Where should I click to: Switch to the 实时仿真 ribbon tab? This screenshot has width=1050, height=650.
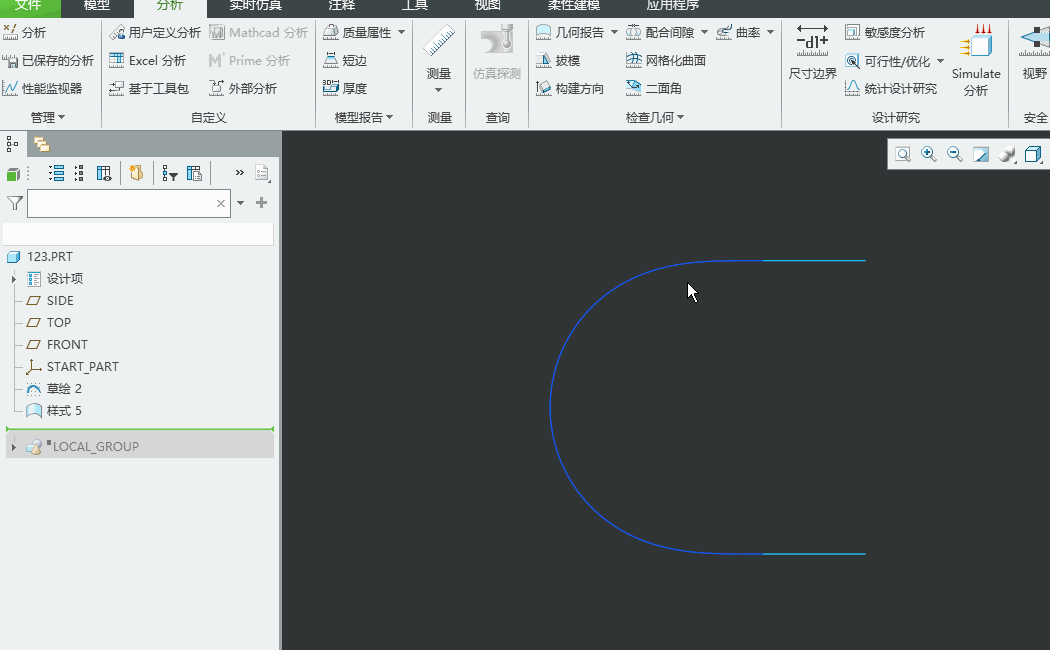coord(255,5)
